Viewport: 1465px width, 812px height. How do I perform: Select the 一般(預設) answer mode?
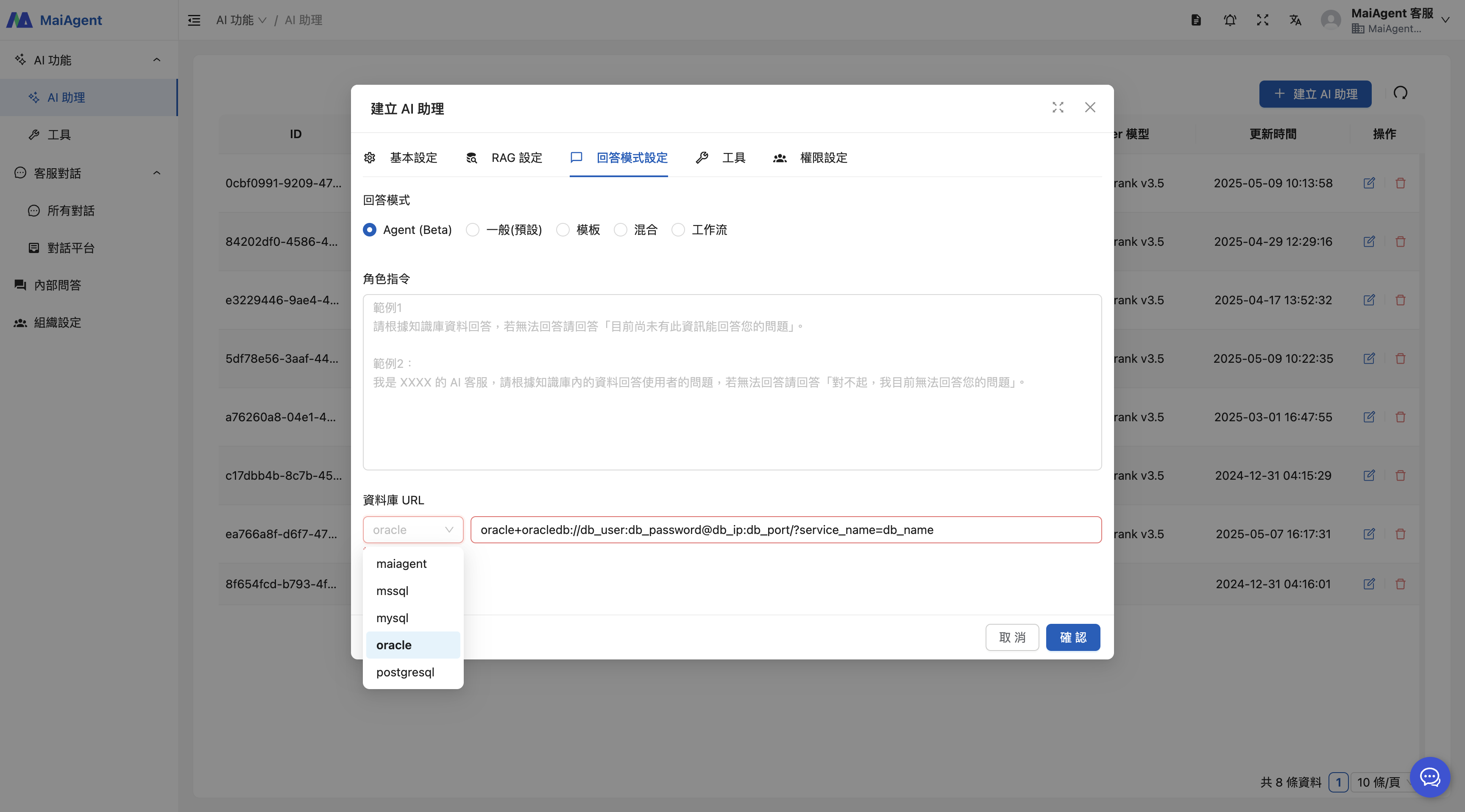(x=473, y=230)
